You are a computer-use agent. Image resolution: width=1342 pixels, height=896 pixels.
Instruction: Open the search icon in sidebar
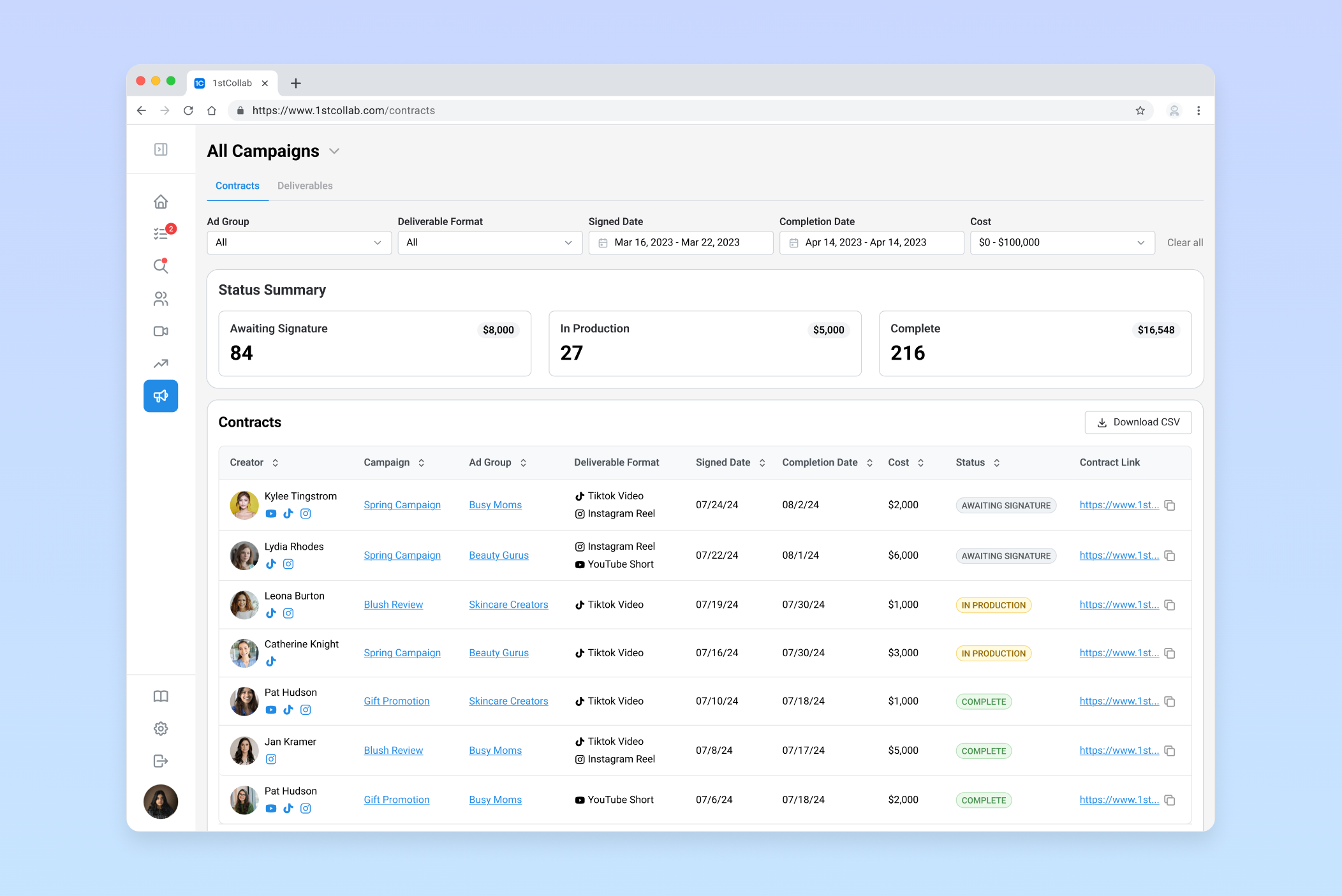pos(161,266)
